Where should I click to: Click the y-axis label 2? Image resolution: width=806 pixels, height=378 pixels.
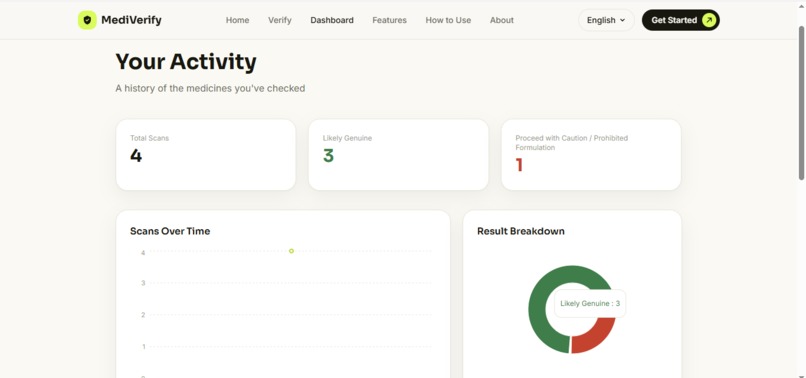tap(143, 315)
